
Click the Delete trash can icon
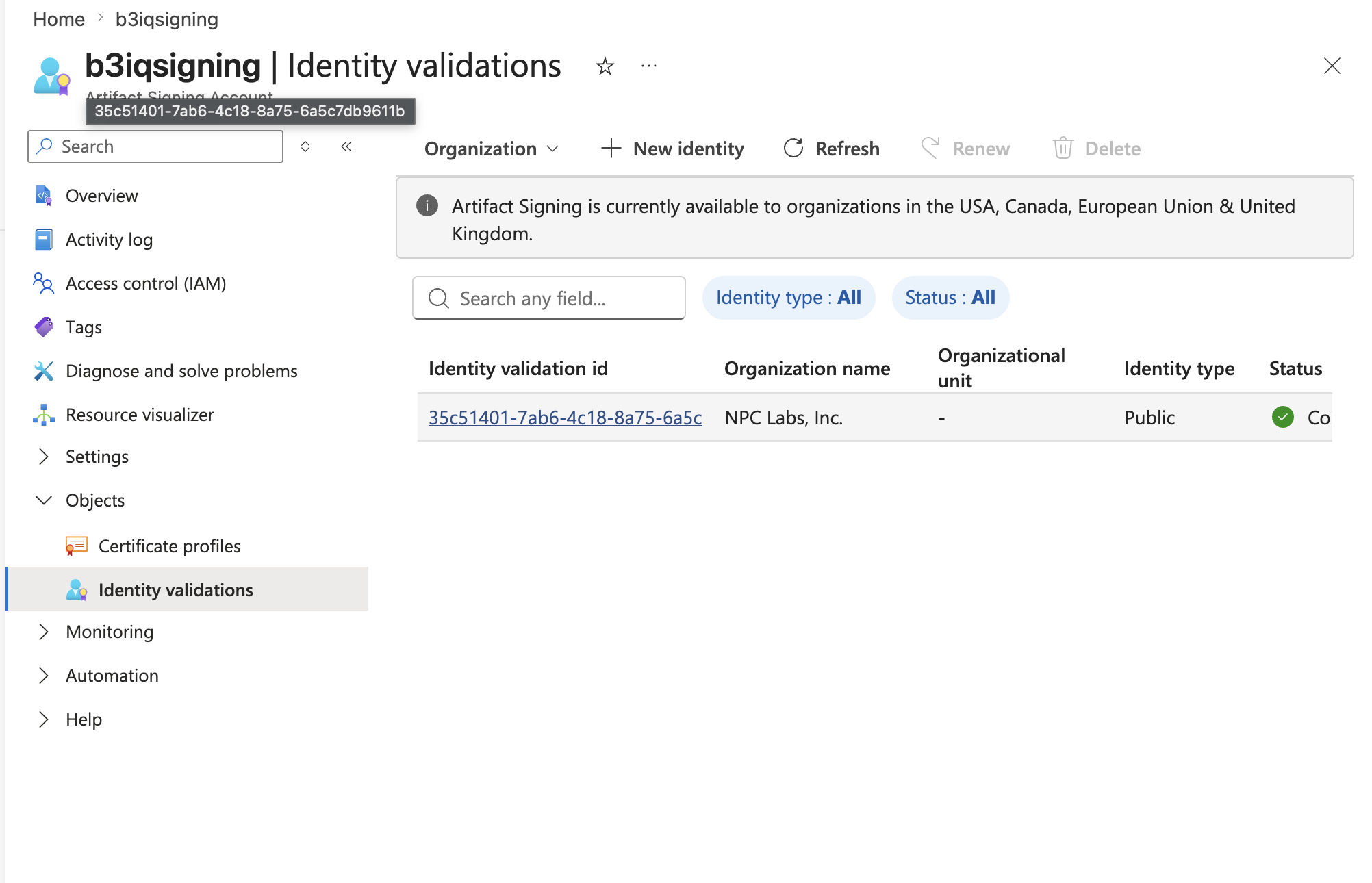(1063, 148)
